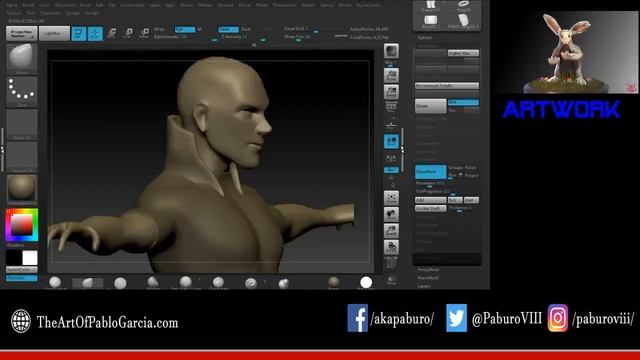Toggle the Alternate button under SwitchColor
Image resolution: width=640 pixels, height=360 pixels.
pyautogui.click(x=22, y=278)
